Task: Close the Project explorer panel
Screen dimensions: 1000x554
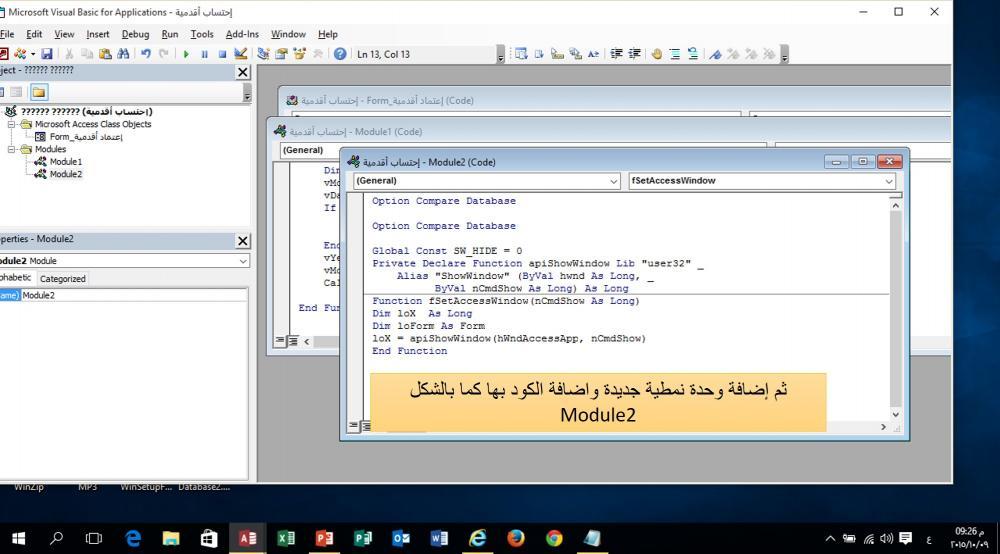Action: tap(243, 72)
